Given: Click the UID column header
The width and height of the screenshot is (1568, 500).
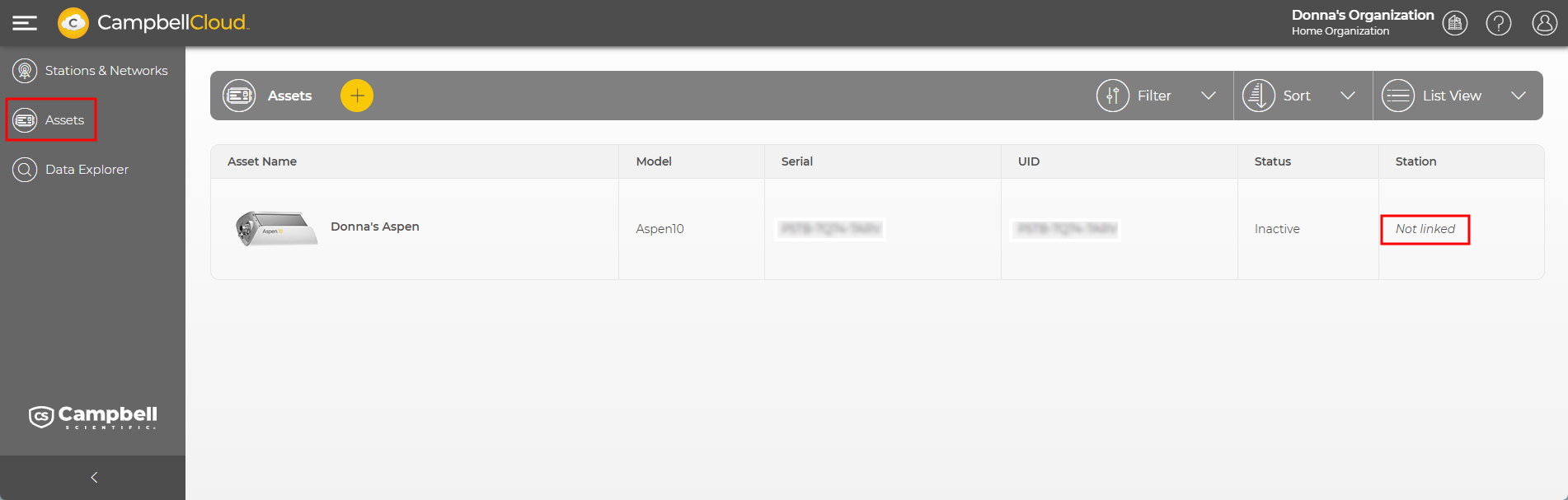Looking at the screenshot, I should (x=1029, y=161).
